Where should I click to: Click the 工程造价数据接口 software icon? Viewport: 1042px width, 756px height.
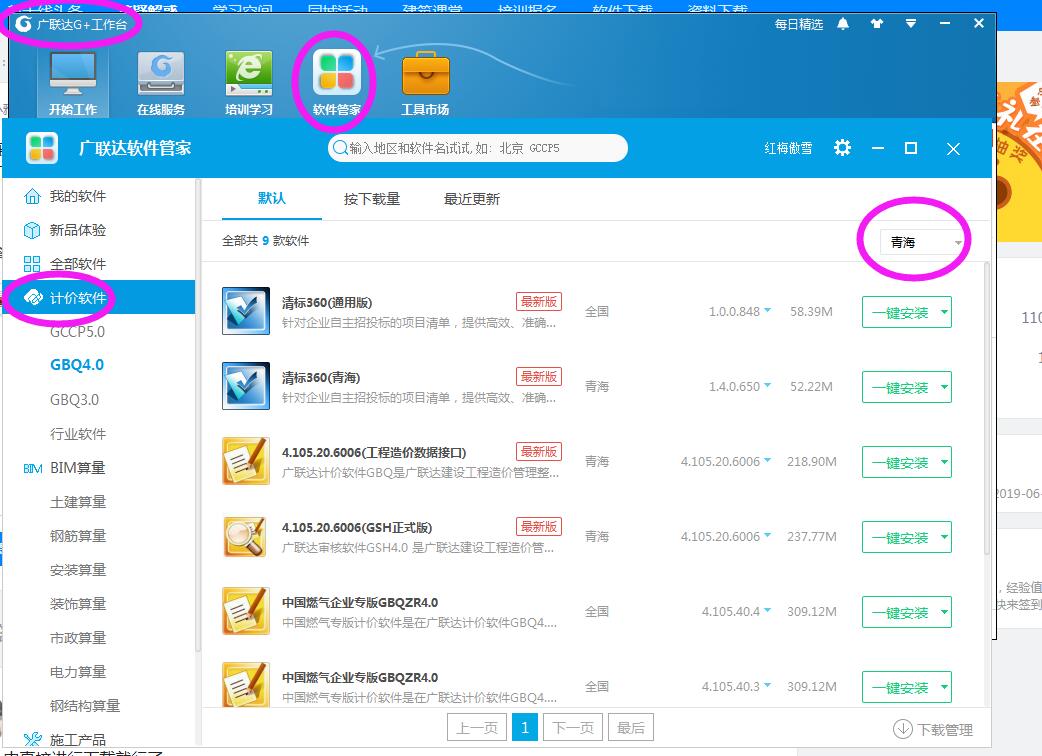click(246, 461)
